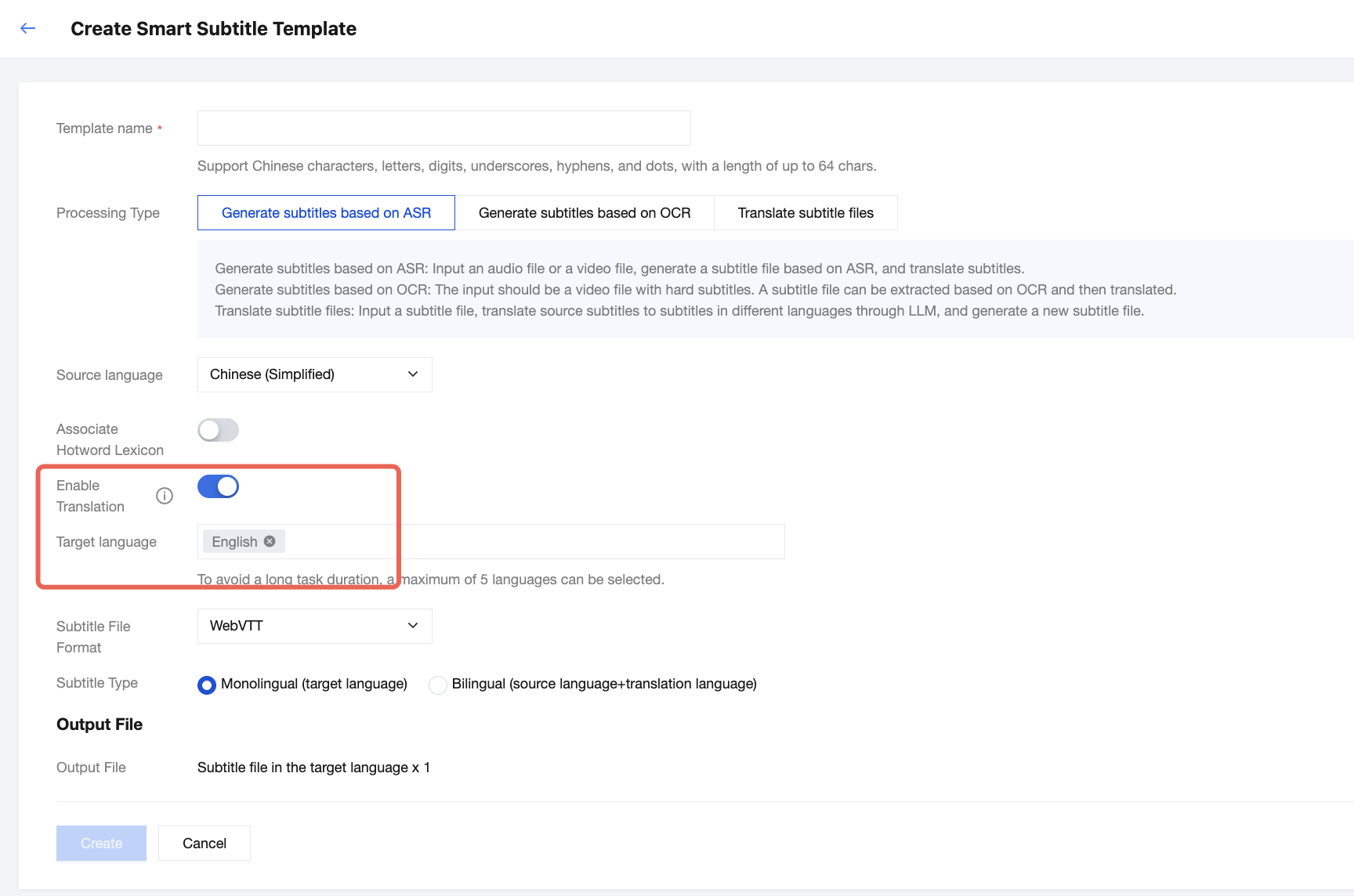
Task: Open the Target language selector field
Action: pos(533,541)
